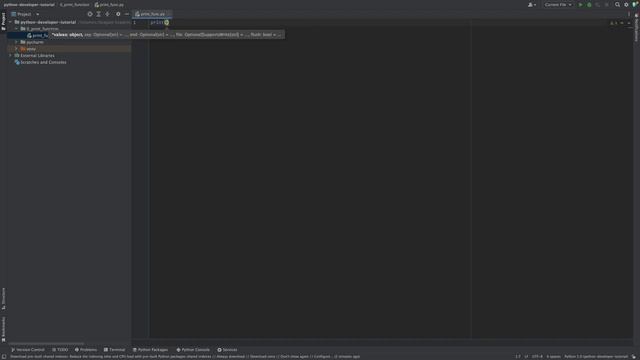This screenshot has height=360, width=640.
Task: Collapse the 0_print_function folder
Action: [17, 29]
